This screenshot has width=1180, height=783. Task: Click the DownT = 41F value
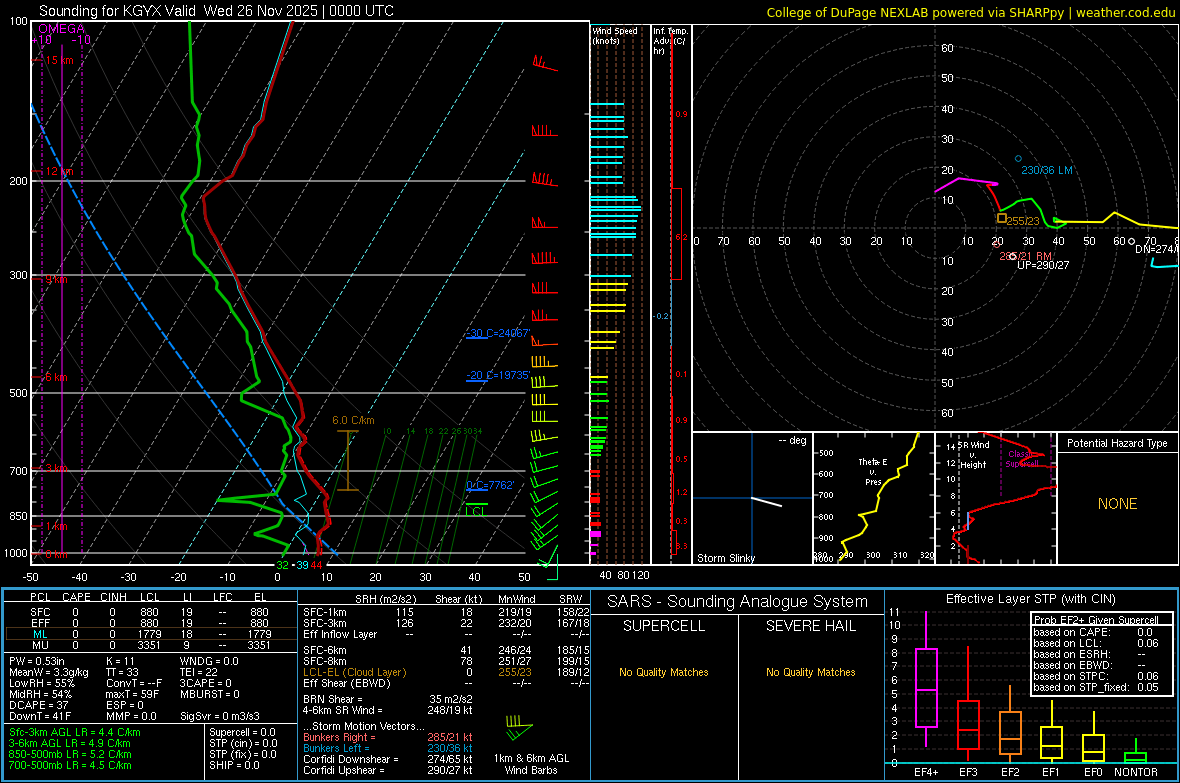[x=40, y=716]
